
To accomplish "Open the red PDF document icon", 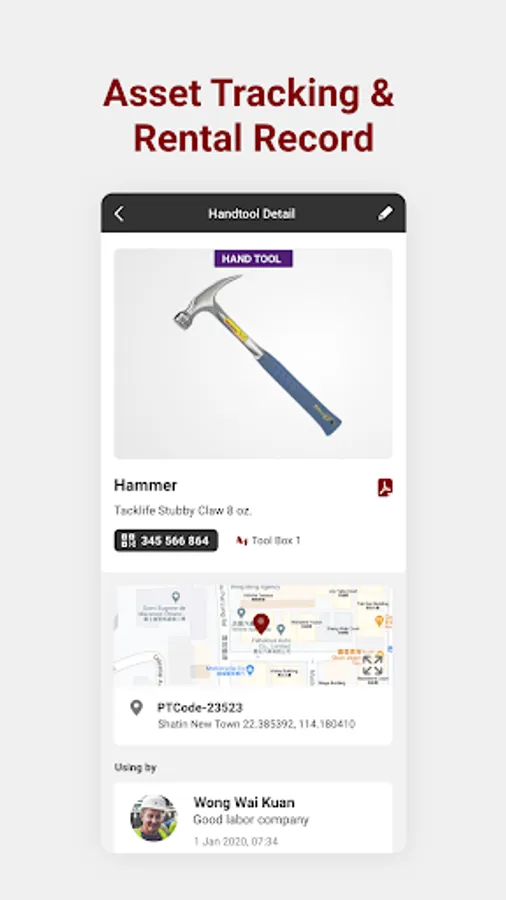I will pos(385,487).
